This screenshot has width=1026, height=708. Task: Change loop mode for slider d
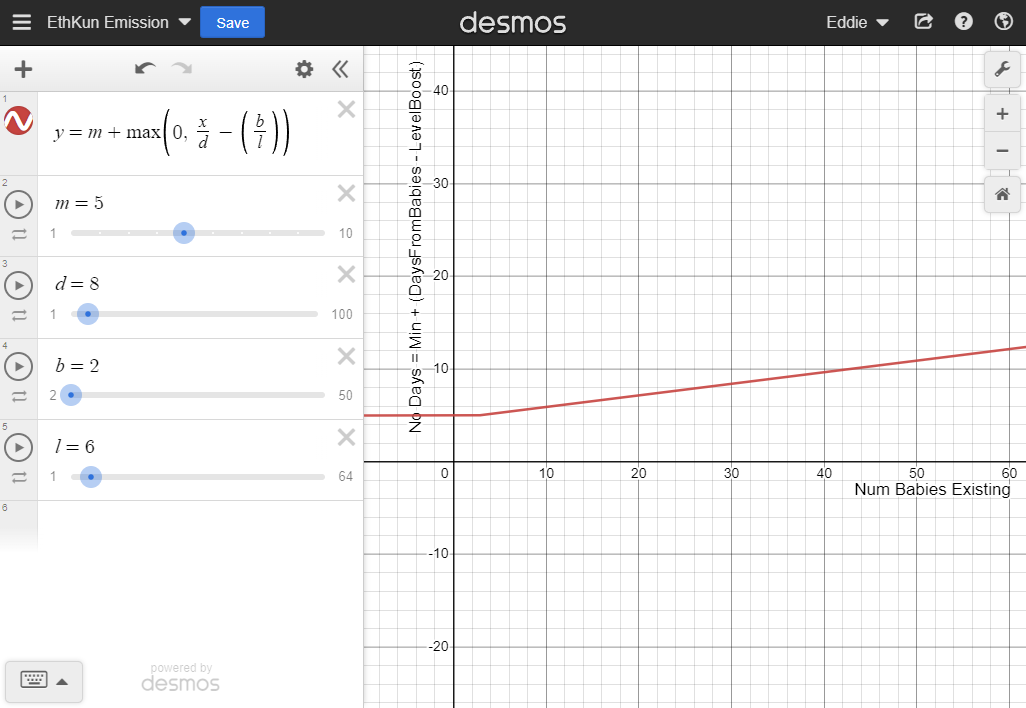(x=19, y=315)
